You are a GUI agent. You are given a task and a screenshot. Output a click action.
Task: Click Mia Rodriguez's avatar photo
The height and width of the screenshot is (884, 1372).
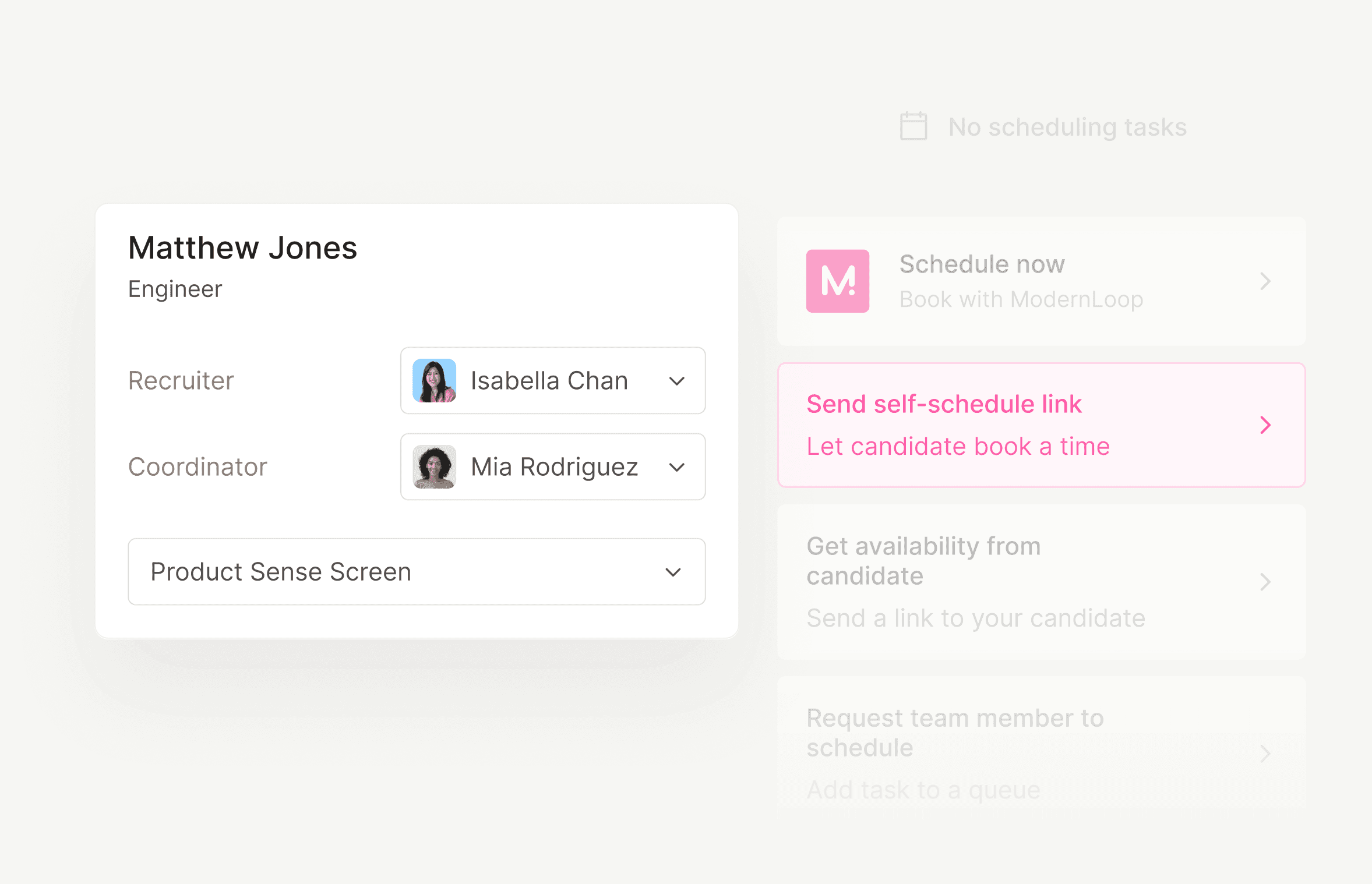pos(434,467)
